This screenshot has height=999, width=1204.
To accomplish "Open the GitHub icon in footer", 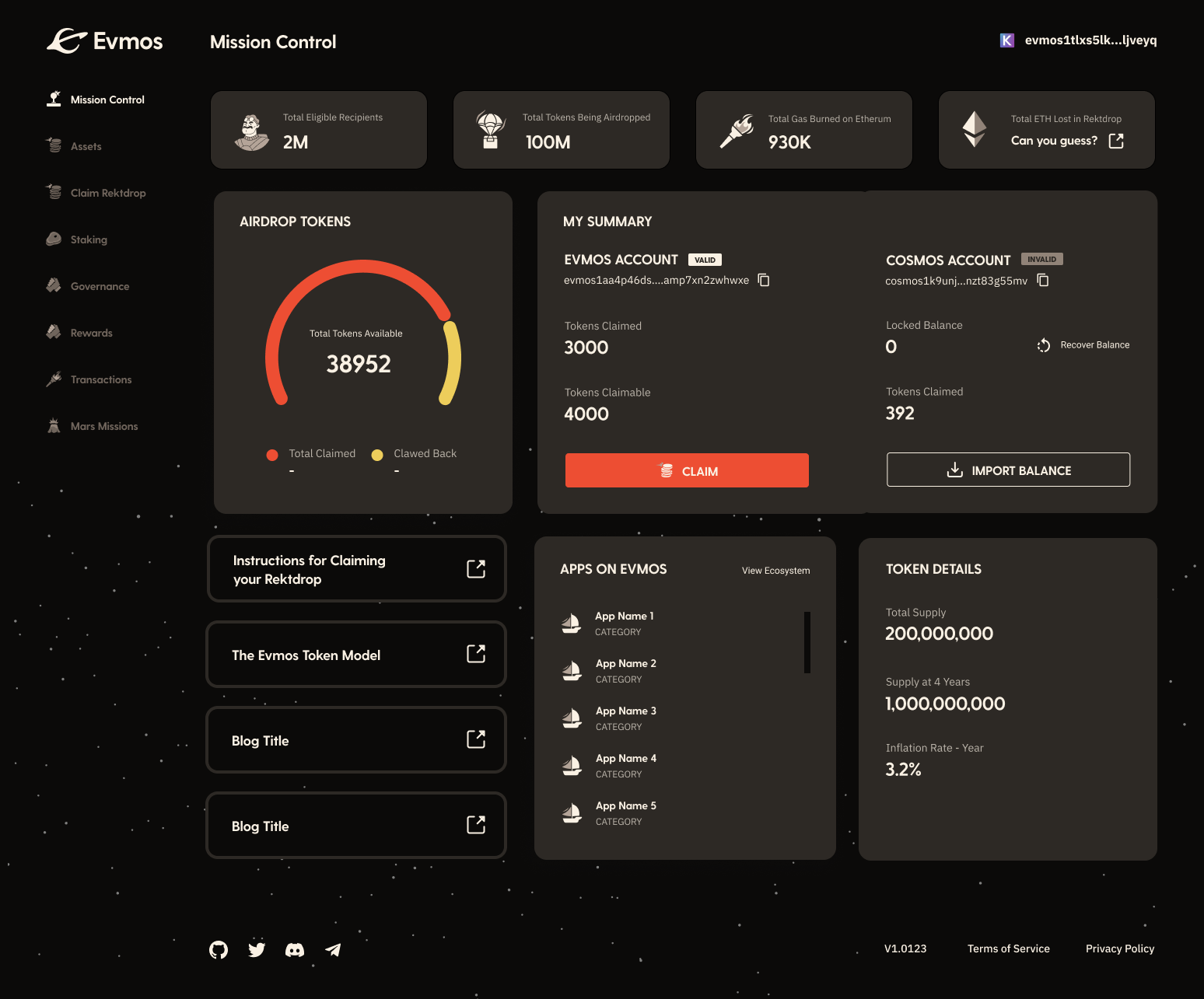I will click(x=219, y=949).
